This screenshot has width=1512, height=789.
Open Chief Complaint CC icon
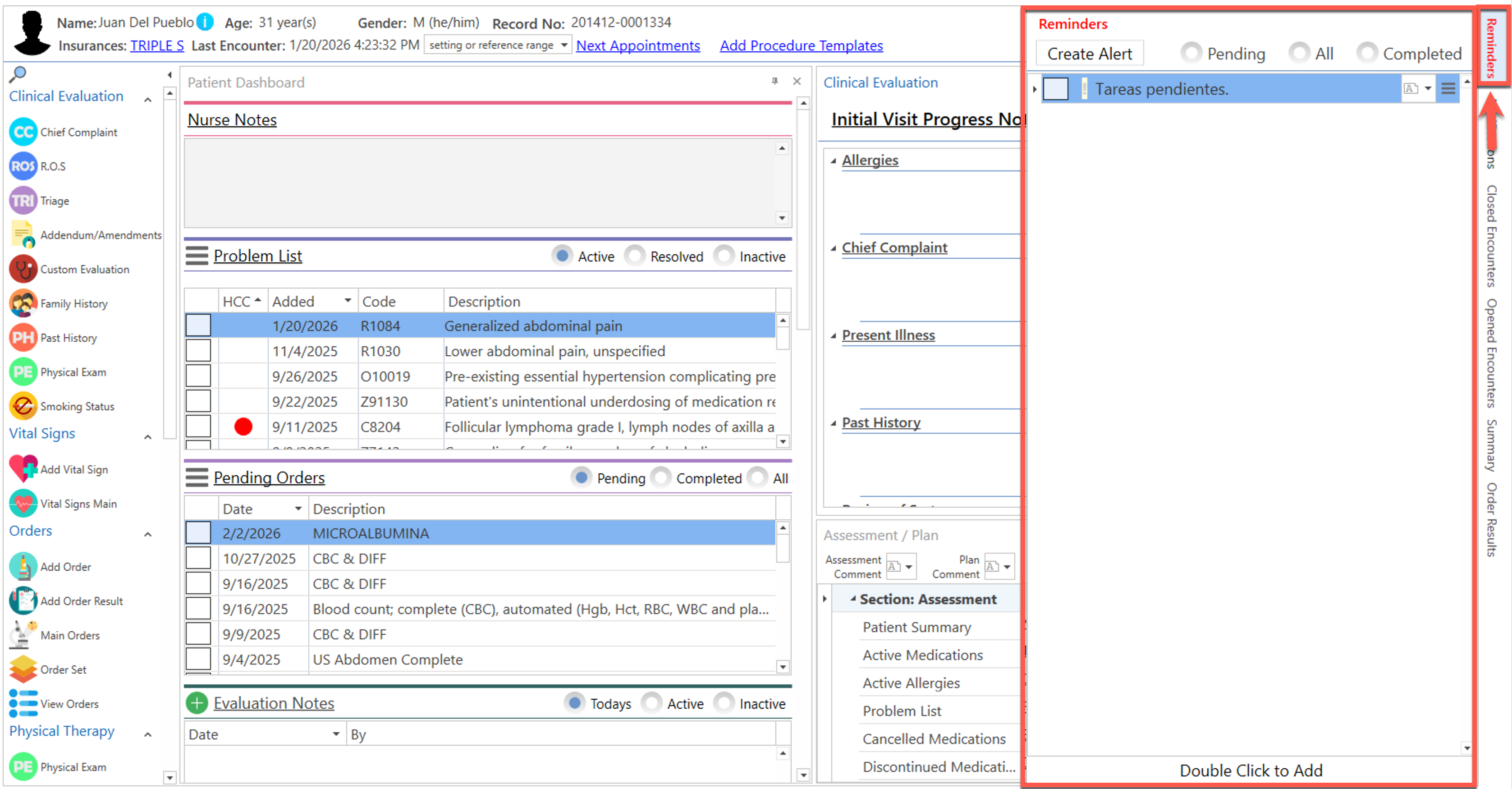coord(23,132)
